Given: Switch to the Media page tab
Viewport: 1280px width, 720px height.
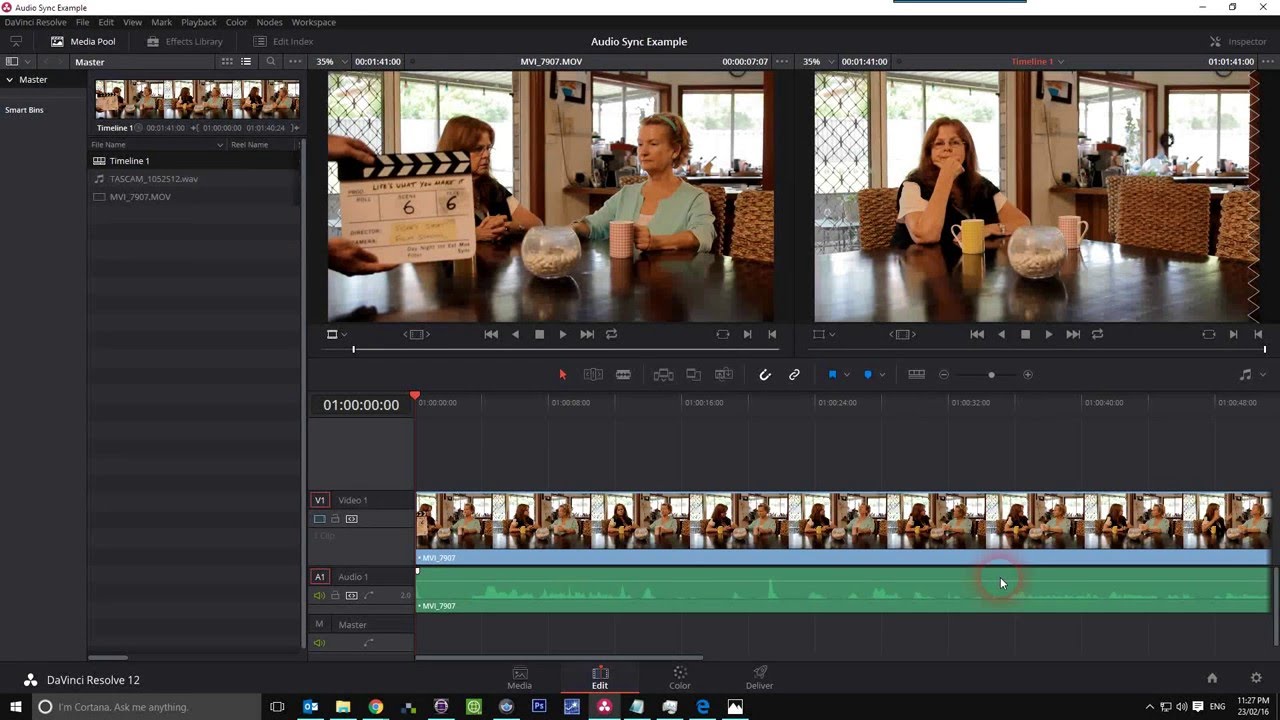Looking at the screenshot, I should tap(520, 677).
